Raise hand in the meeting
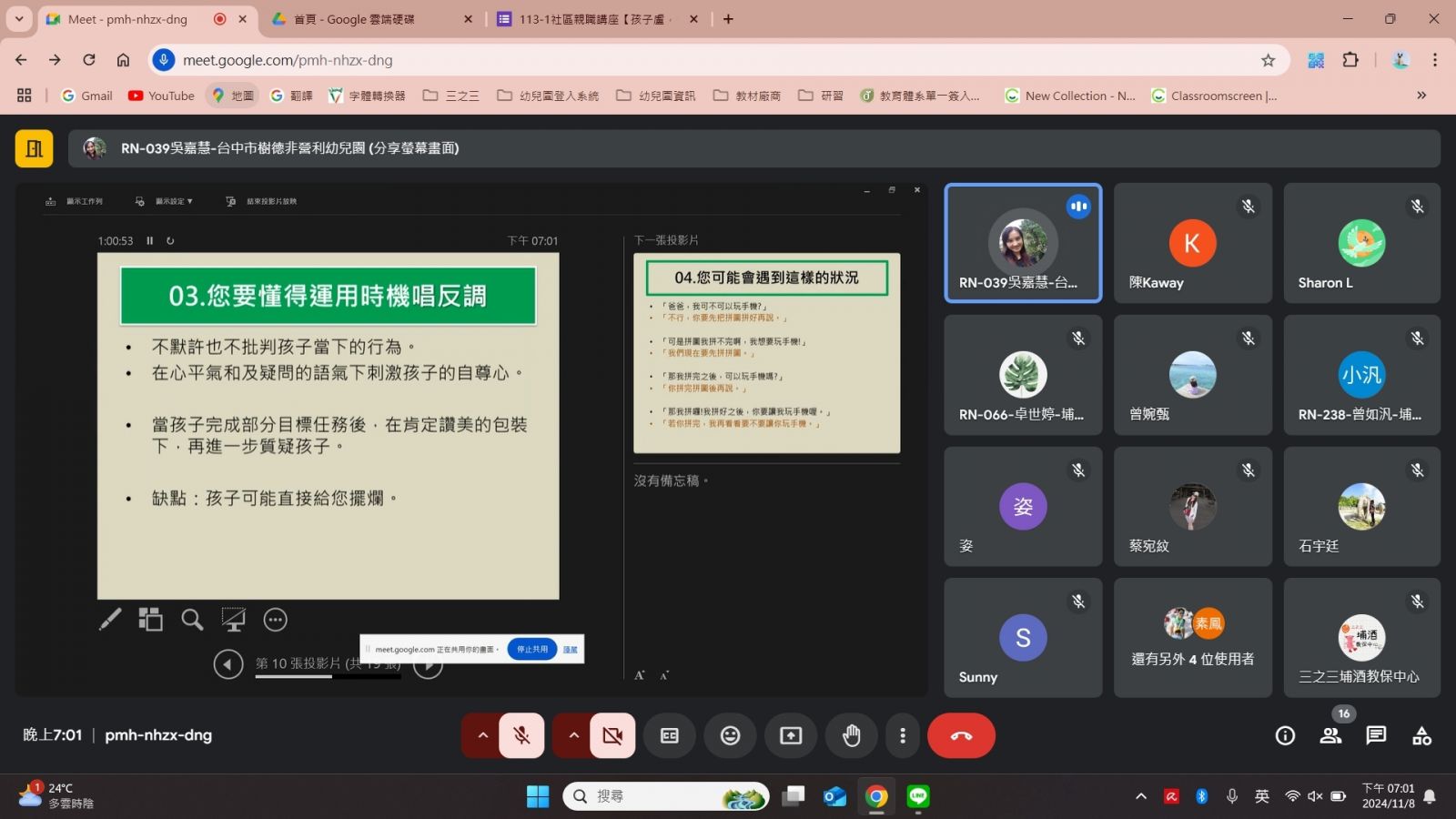This screenshot has width=1456, height=819. click(x=851, y=735)
